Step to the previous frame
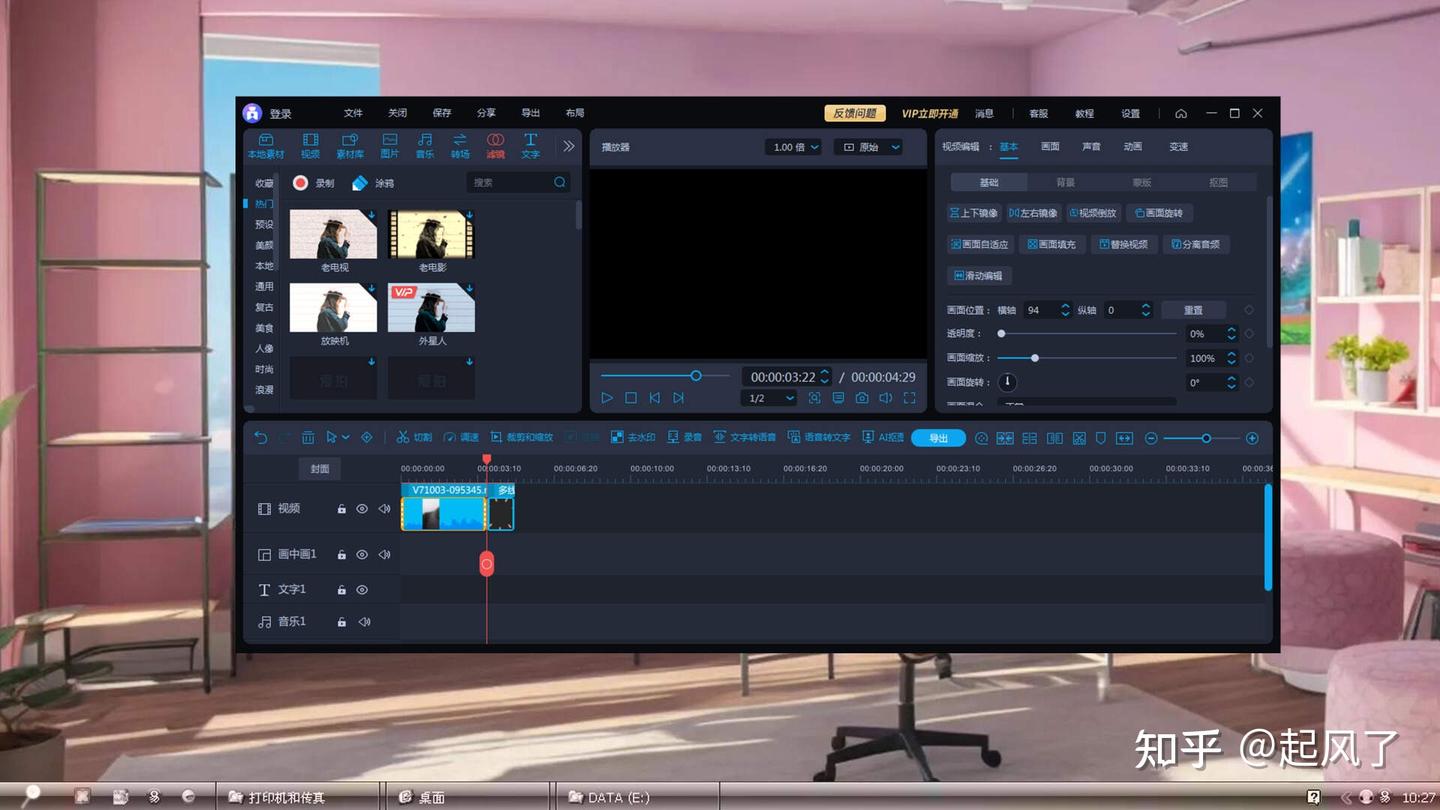The height and width of the screenshot is (810, 1440). click(655, 398)
